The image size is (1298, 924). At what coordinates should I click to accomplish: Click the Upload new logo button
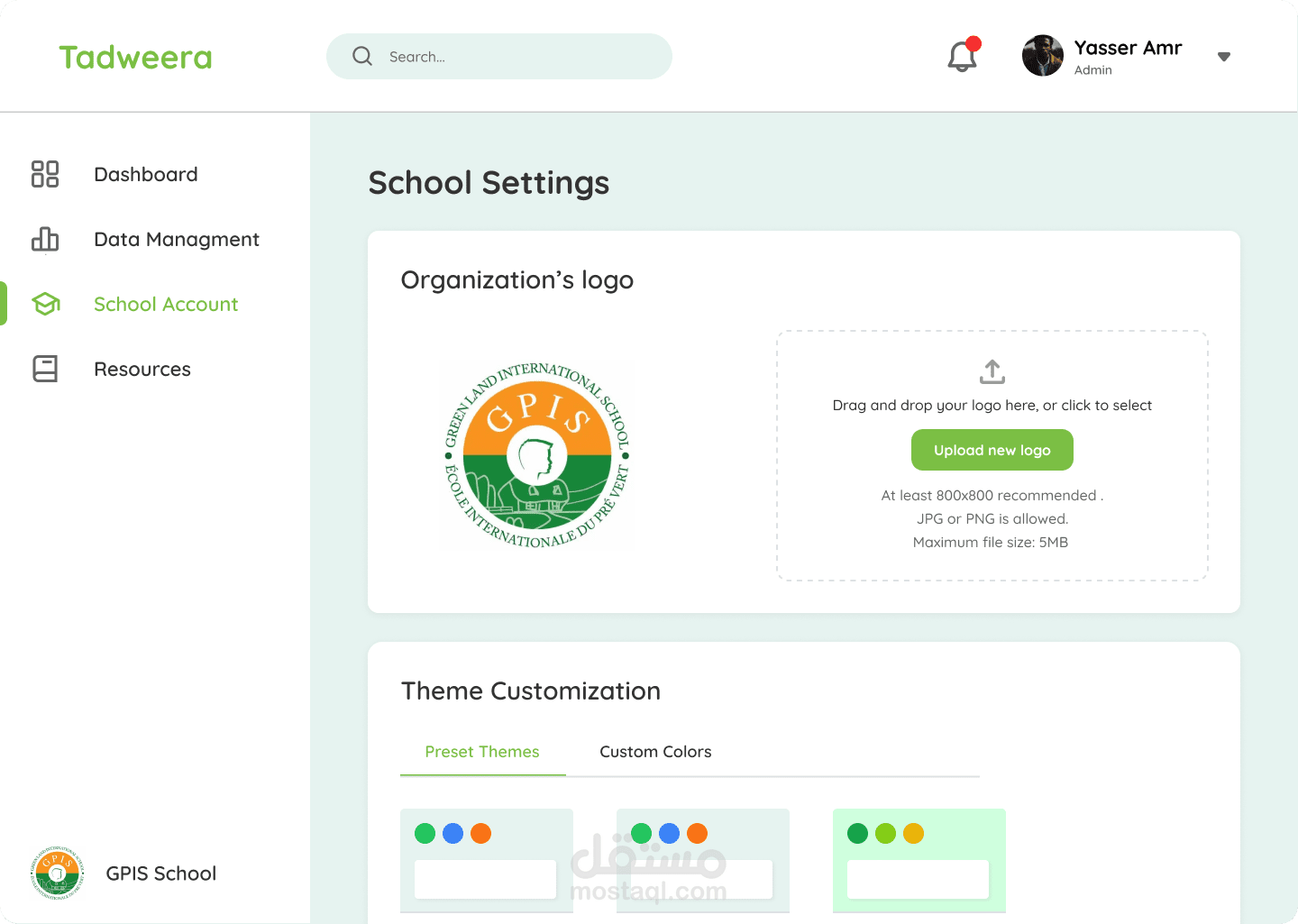[x=992, y=450]
